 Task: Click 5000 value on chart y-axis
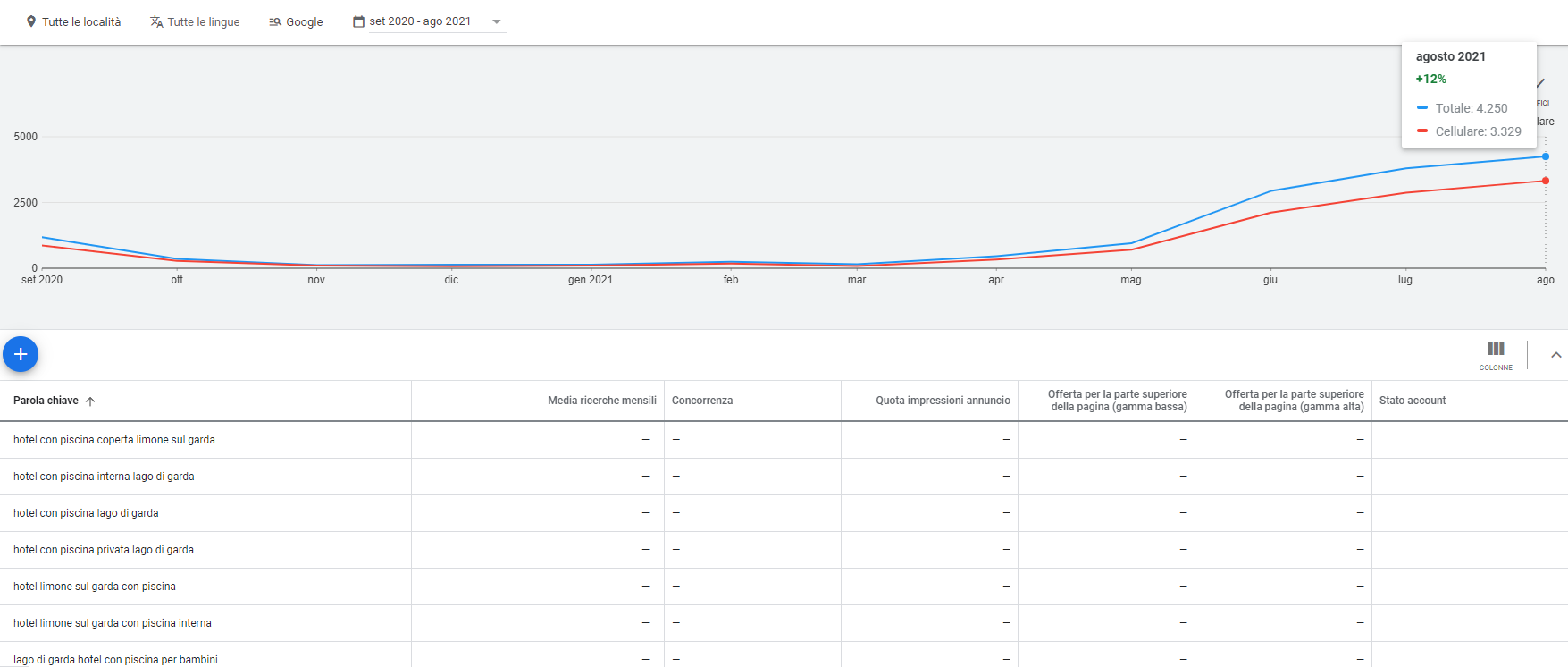(x=26, y=137)
